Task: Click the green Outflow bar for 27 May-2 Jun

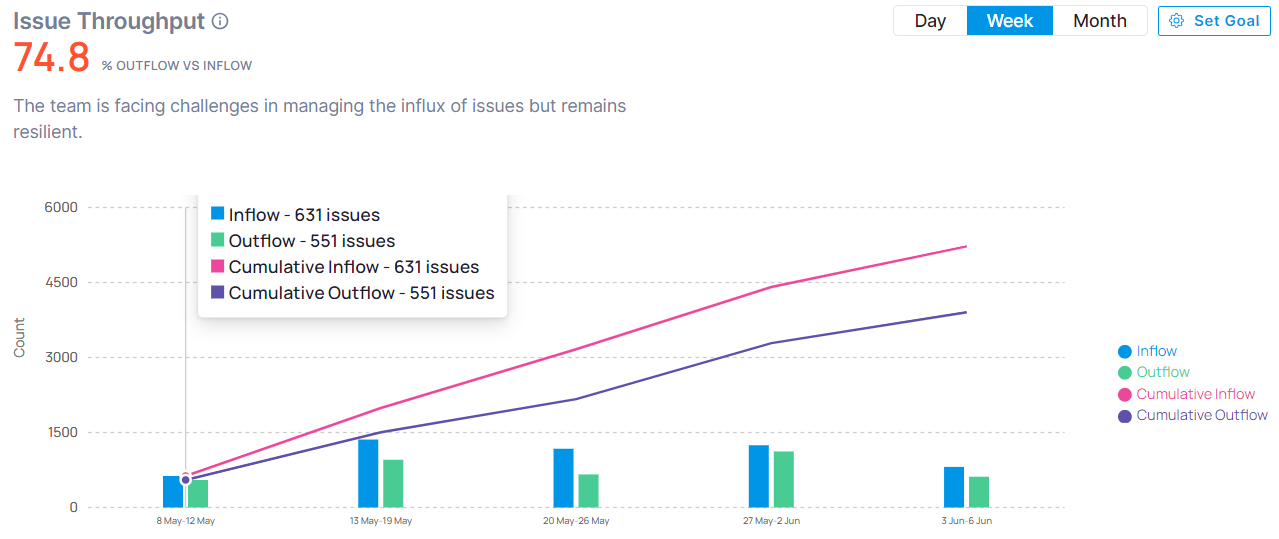Action: click(x=783, y=479)
